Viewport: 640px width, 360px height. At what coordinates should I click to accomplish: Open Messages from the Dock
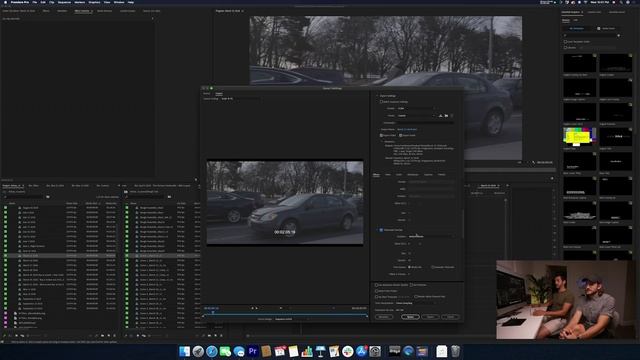coord(239,351)
